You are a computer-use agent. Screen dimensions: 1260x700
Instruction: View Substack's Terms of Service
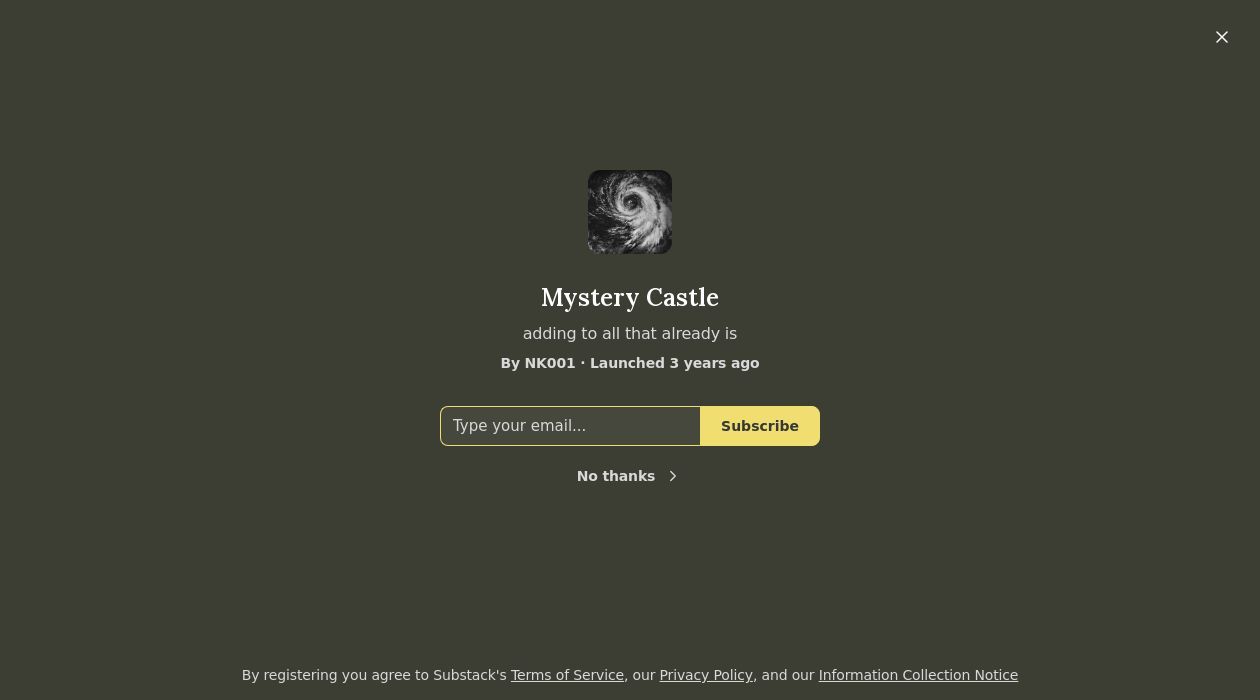tap(567, 675)
